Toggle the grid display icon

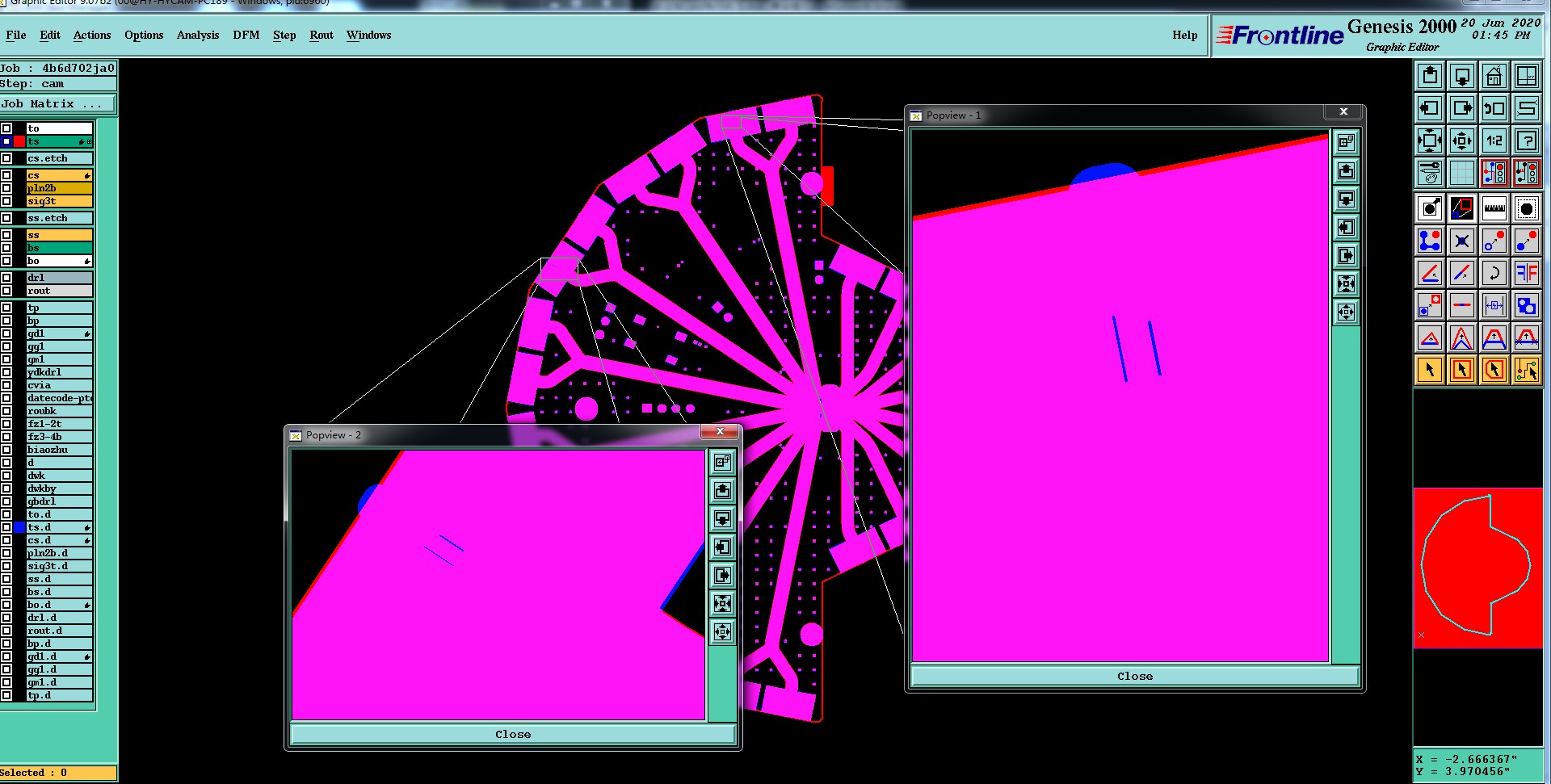[x=1462, y=173]
